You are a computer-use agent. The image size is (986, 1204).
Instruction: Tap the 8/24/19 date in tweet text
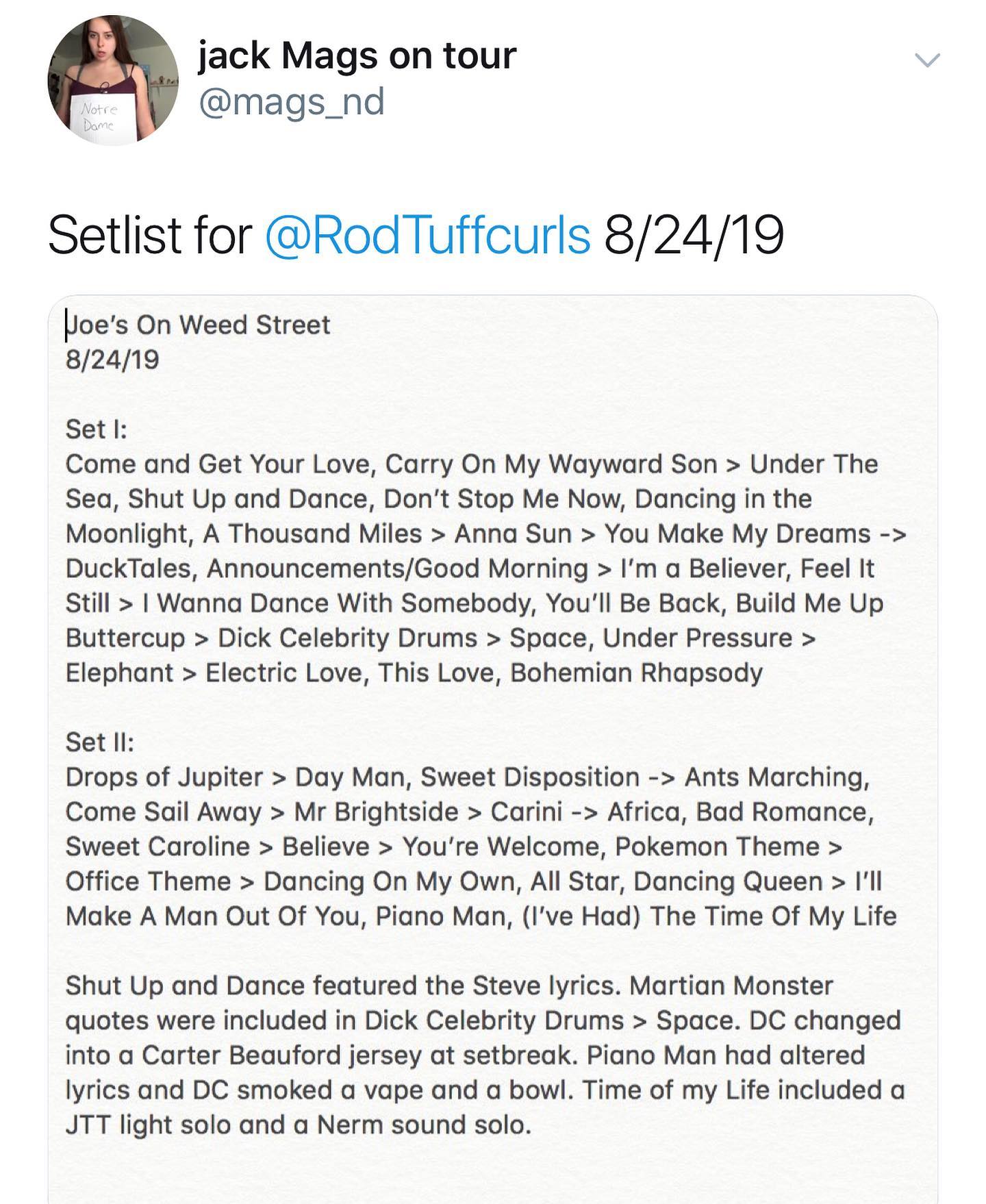pos(694,234)
